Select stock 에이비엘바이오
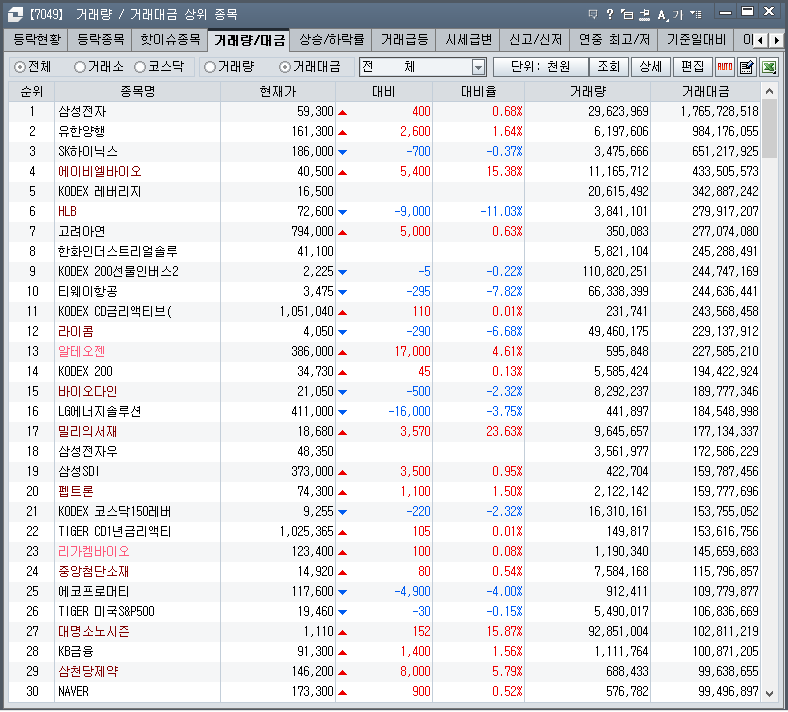The height and width of the screenshot is (712, 788). coord(100,172)
